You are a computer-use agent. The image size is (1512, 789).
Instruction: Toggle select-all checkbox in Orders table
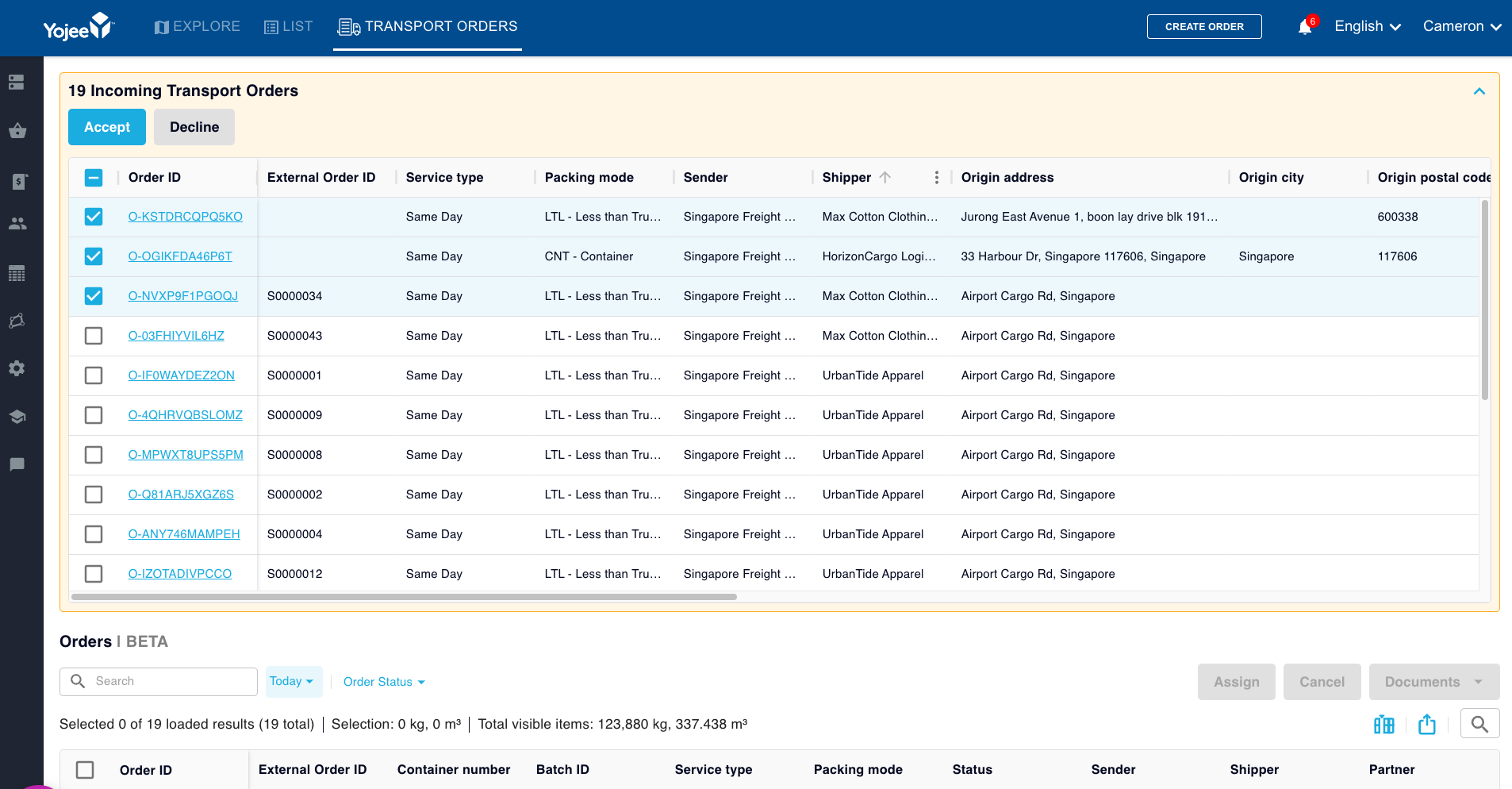(x=85, y=770)
